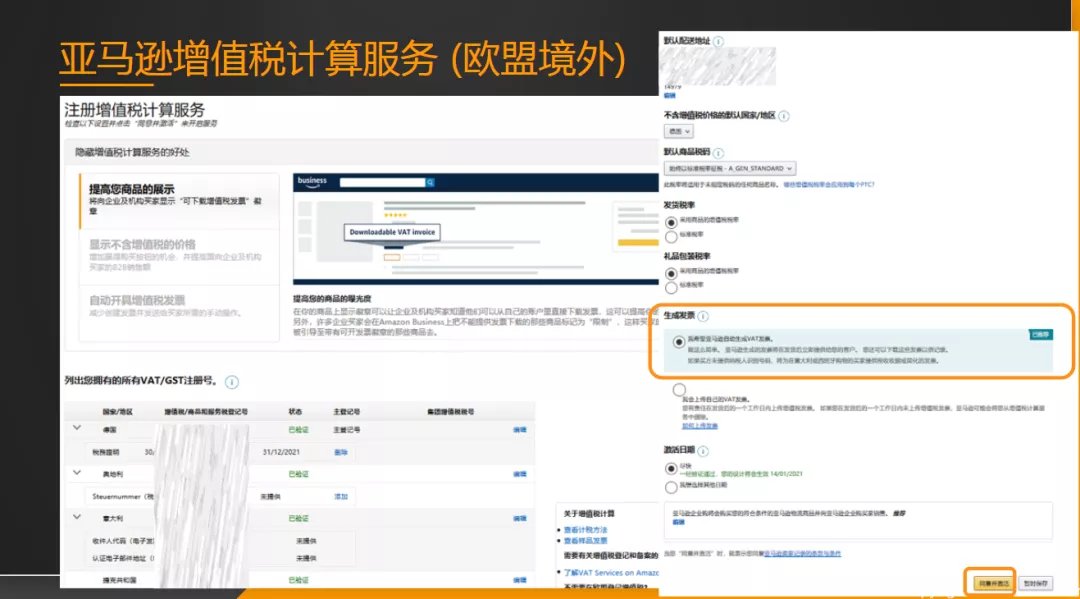Click Amazon terms and conditions link

[802, 554]
